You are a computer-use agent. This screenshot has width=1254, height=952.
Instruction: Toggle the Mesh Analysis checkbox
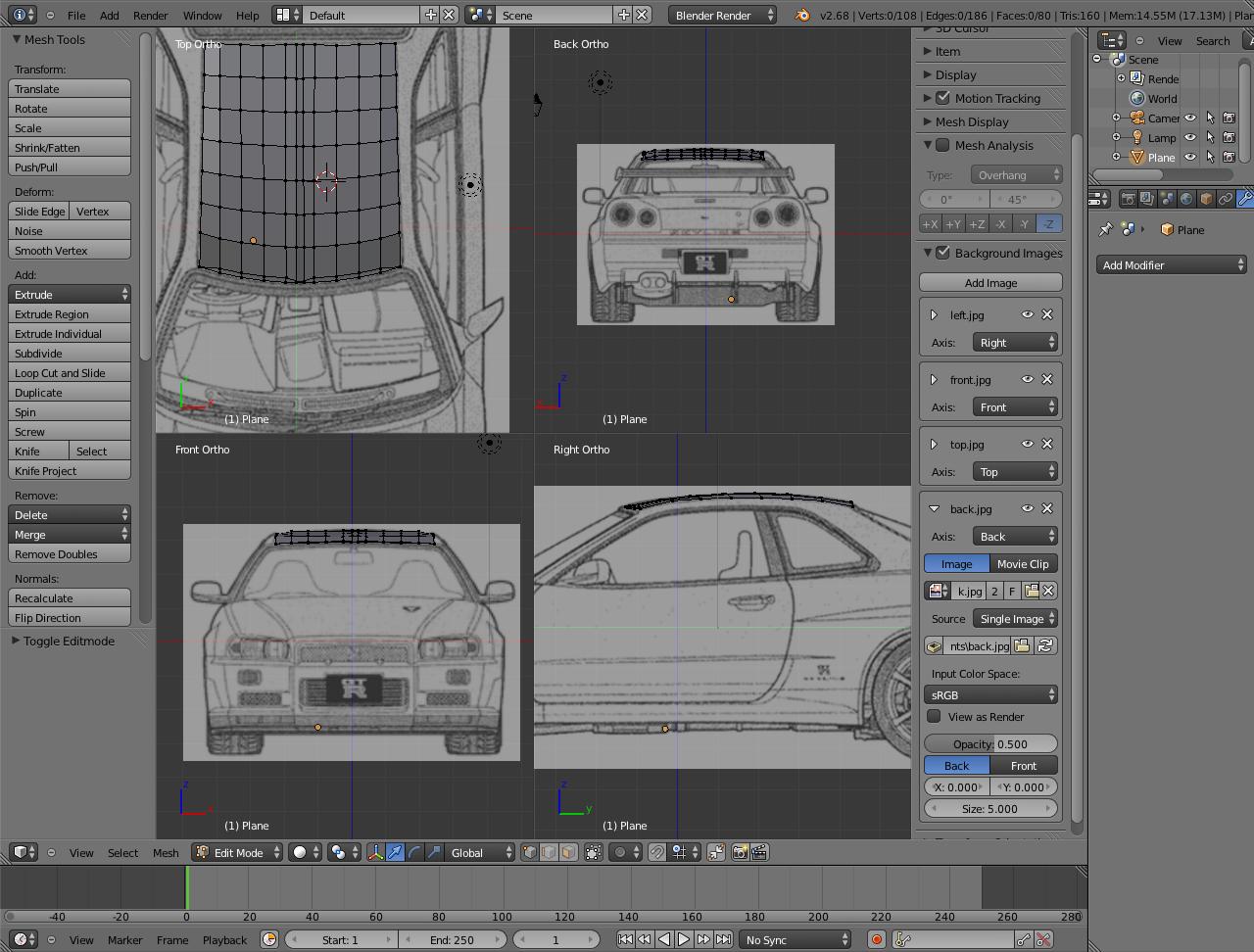pos(942,145)
